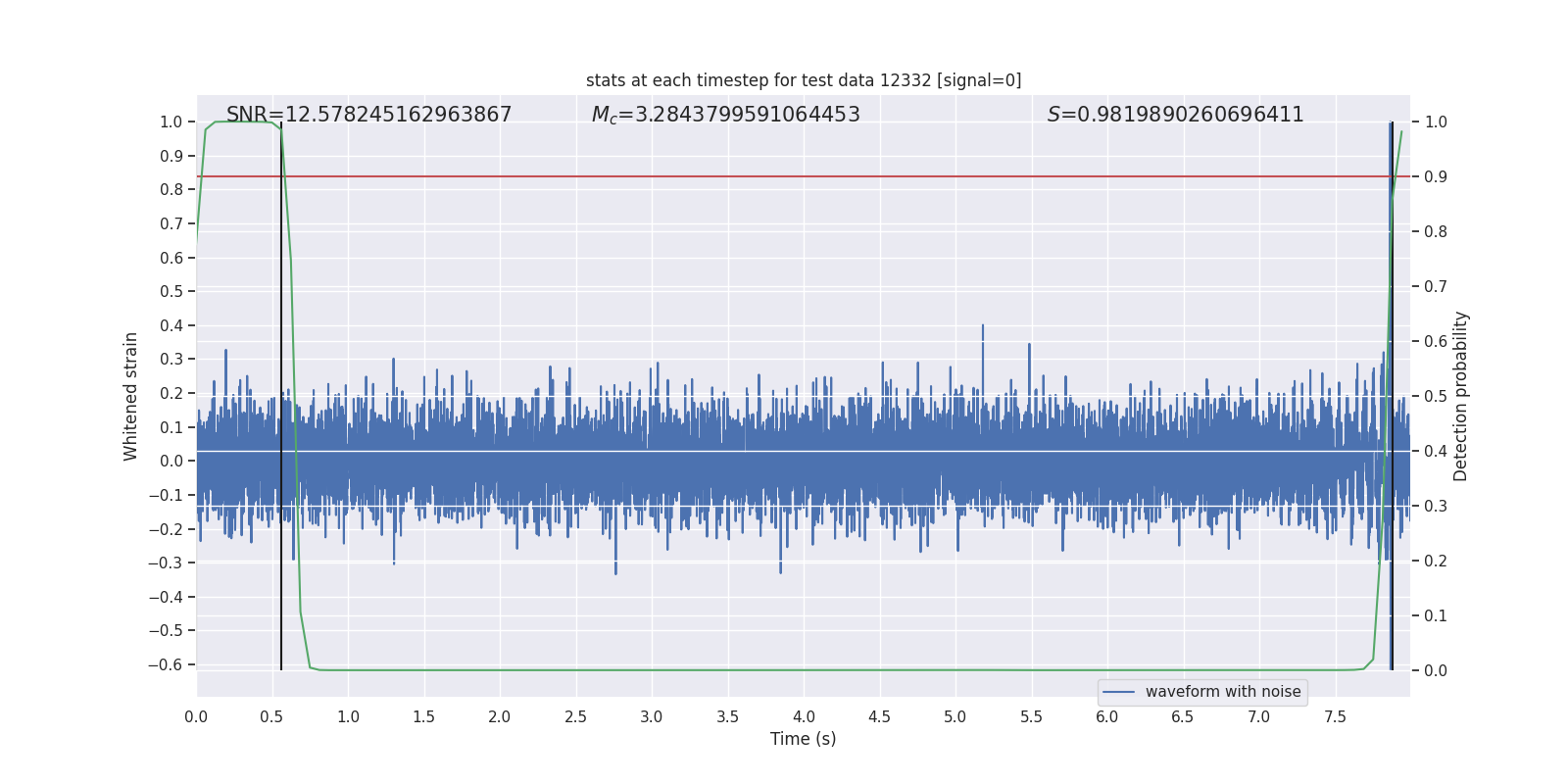This screenshot has height=784, width=1568.
Task: Click the 'Whitened strain' left axis label
Action: pyautogui.click(x=131, y=396)
